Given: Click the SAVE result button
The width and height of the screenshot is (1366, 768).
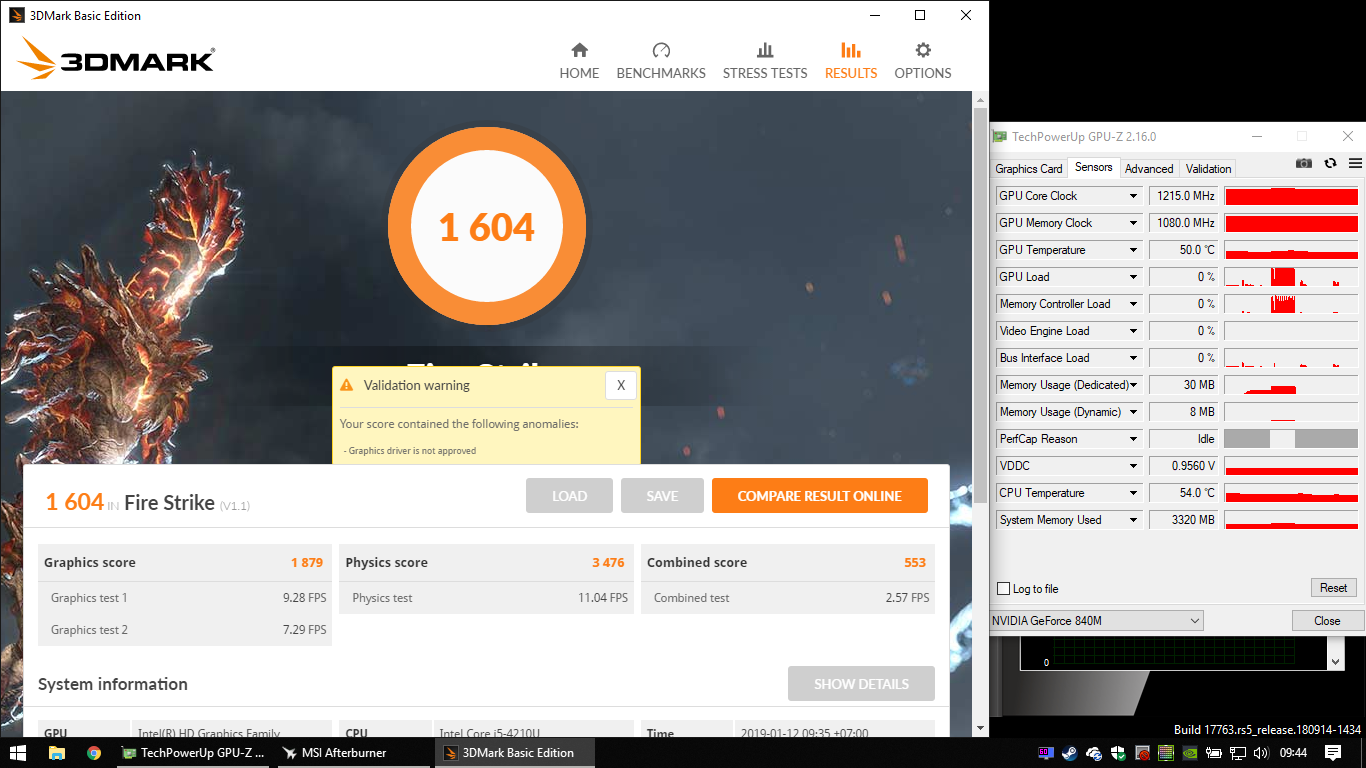Looking at the screenshot, I should pyautogui.click(x=662, y=496).
